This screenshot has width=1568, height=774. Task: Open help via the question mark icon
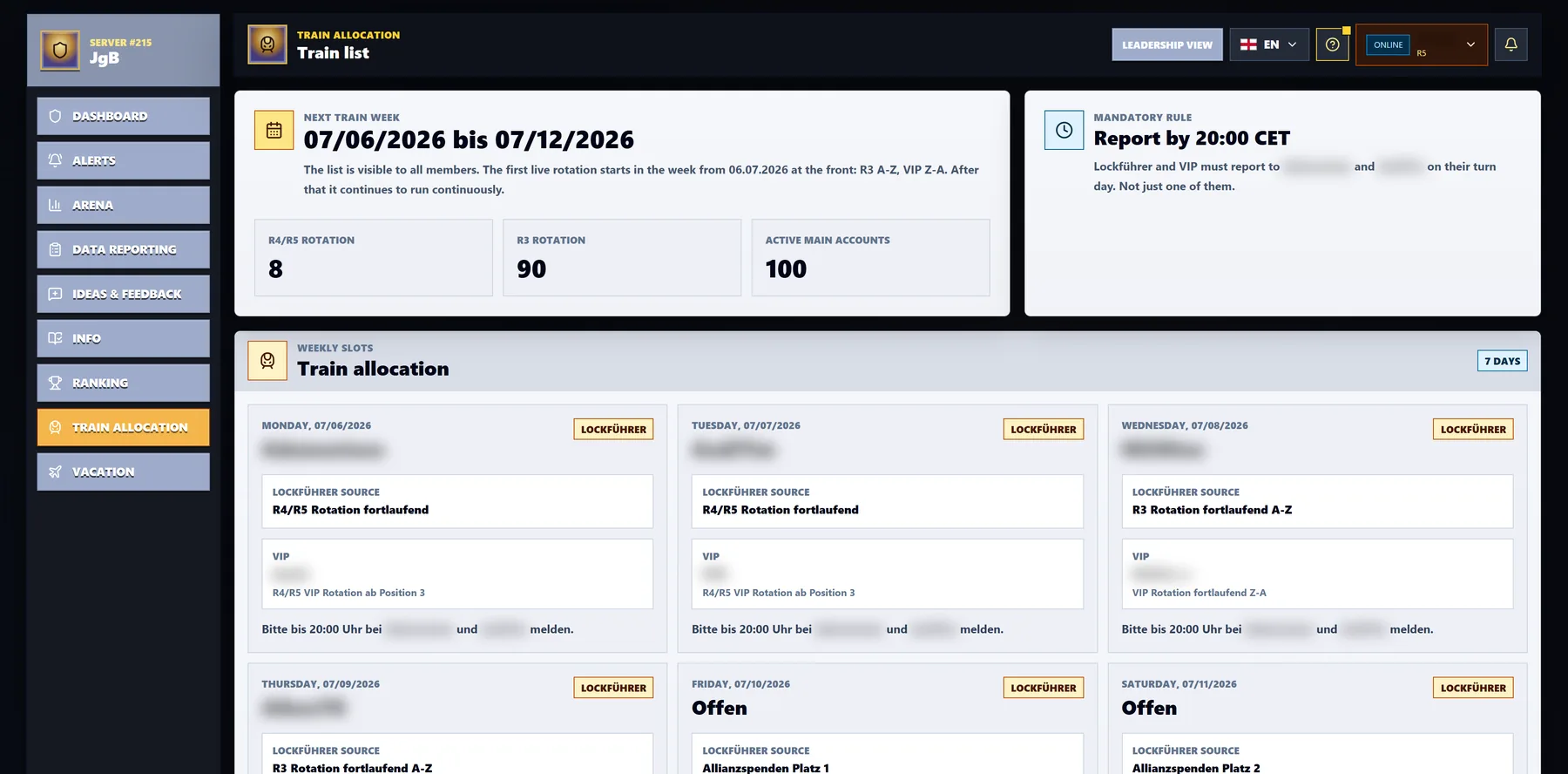point(1332,44)
